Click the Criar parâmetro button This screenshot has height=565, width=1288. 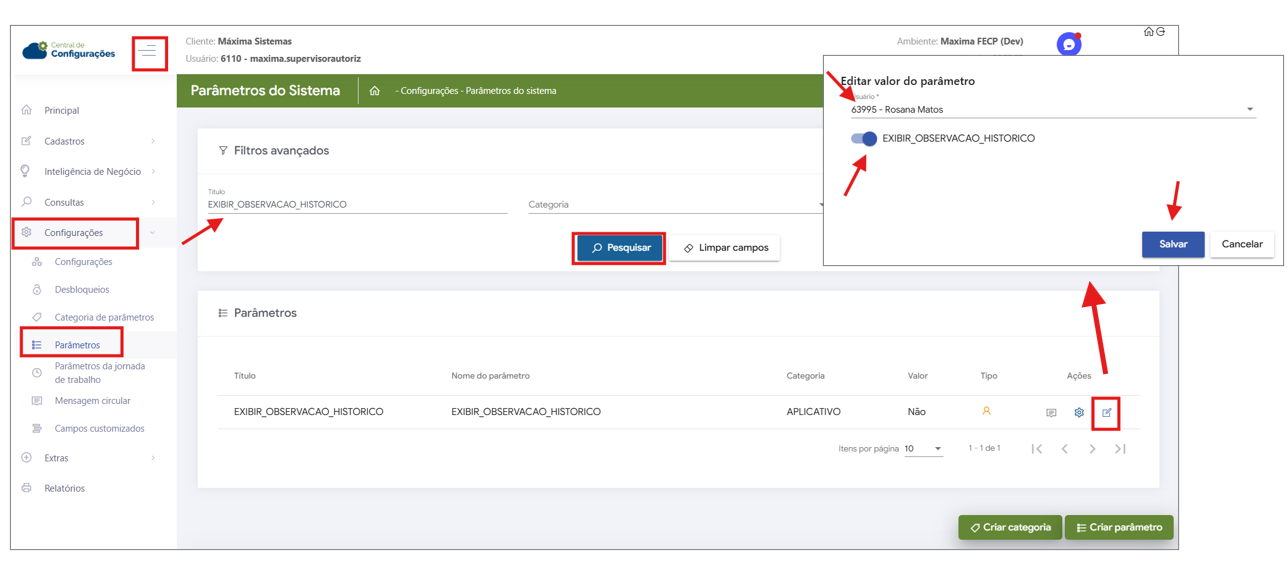1118,527
